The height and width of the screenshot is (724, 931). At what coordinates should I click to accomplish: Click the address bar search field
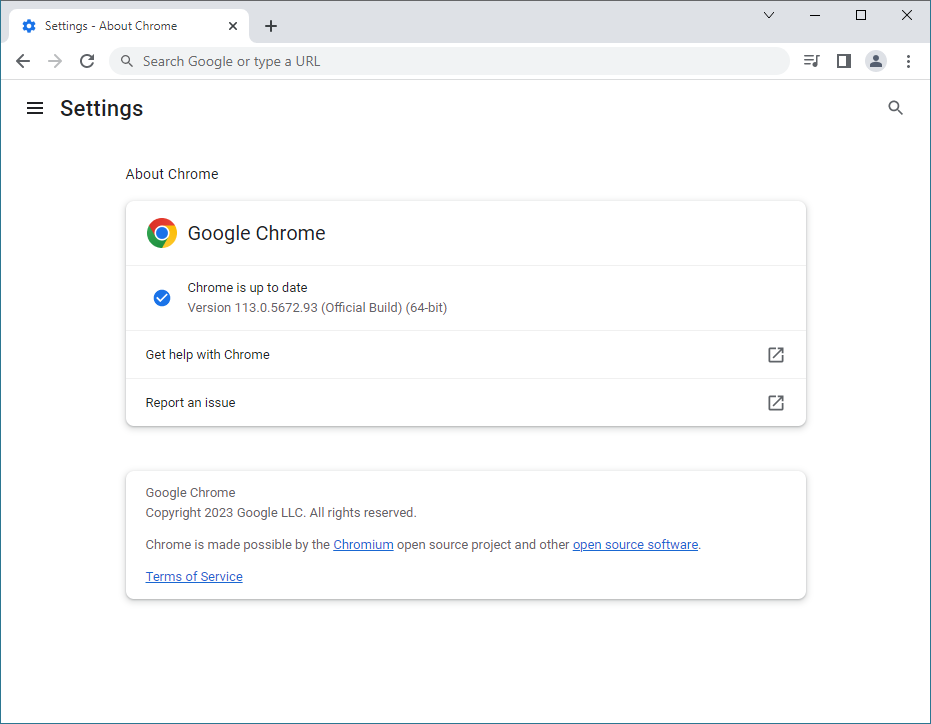(450, 61)
